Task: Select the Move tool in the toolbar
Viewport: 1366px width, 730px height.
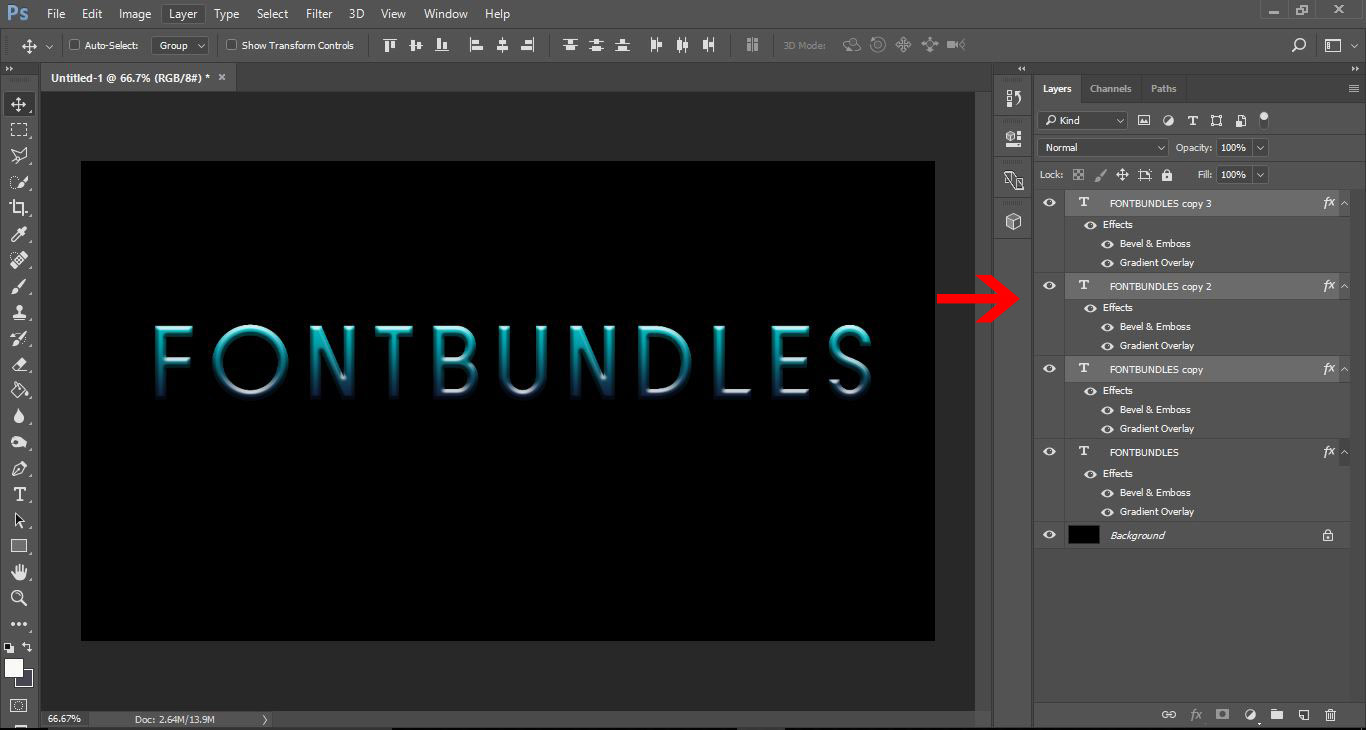Action: click(19, 104)
